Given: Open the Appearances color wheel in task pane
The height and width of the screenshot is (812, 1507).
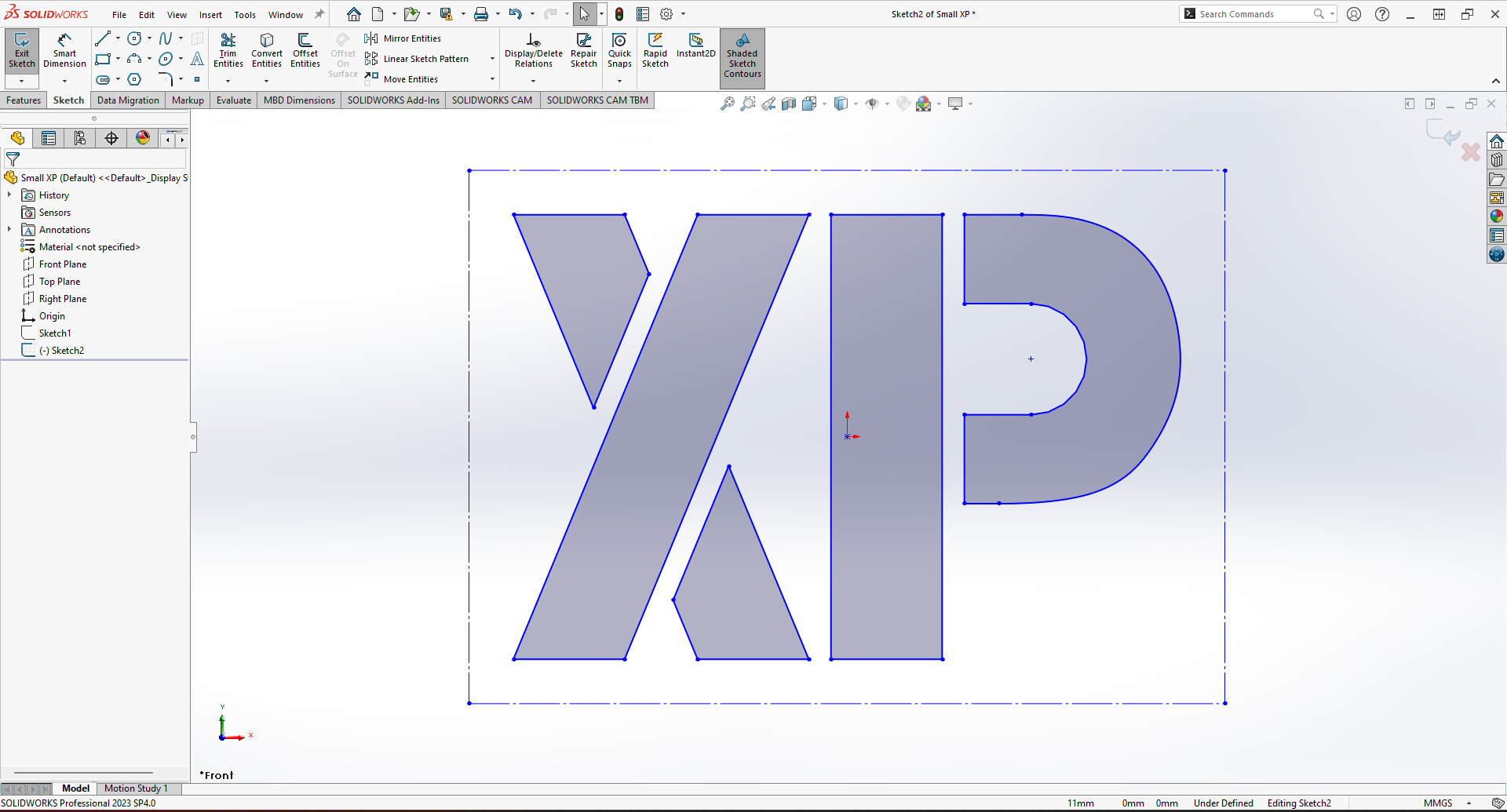Looking at the screenshot, I should coord(1497,216).
